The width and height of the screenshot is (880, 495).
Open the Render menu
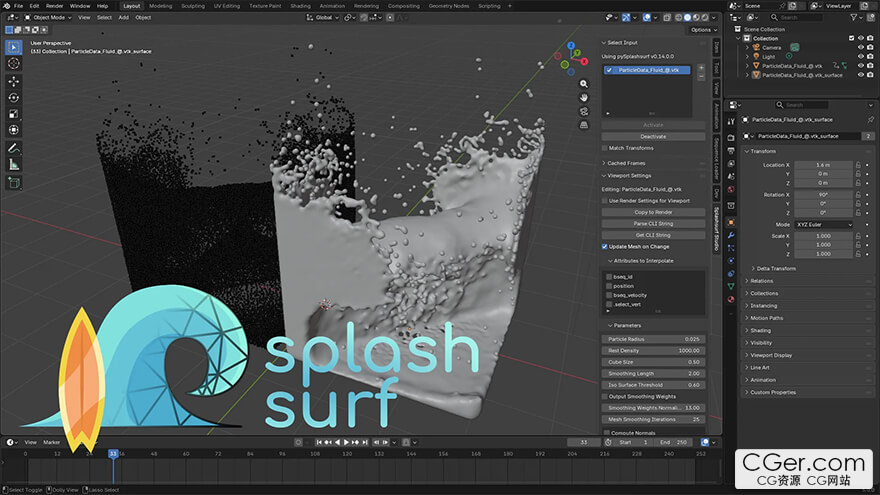coord(55,5)
